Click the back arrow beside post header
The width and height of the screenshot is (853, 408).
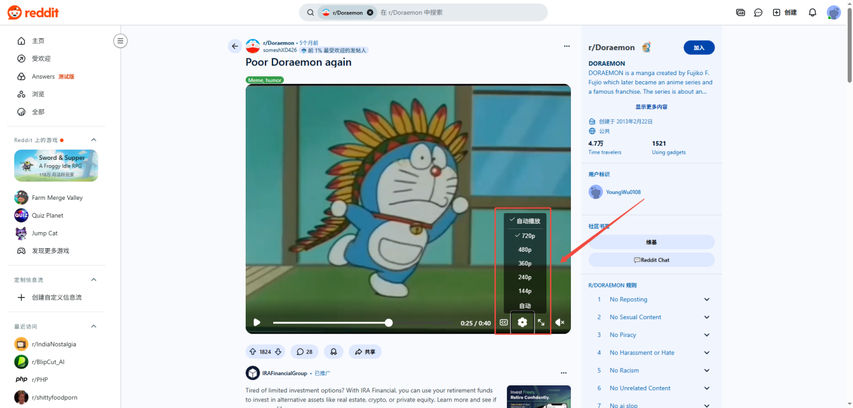tap(234, 46)
